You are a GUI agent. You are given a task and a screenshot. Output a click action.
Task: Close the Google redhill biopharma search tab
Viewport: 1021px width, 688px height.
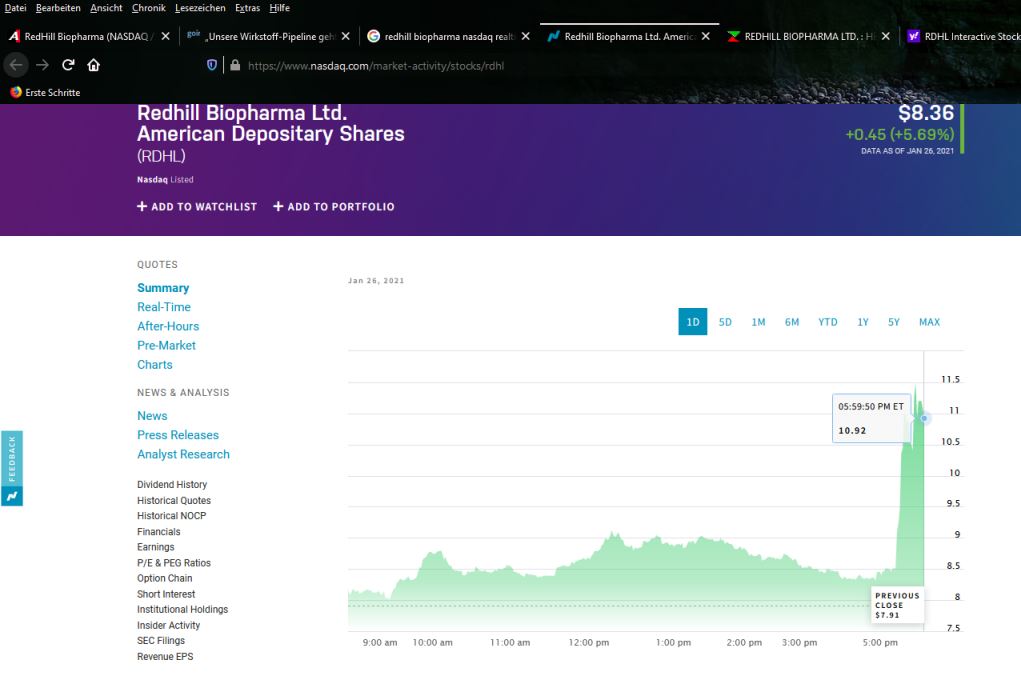coord(525,36)
